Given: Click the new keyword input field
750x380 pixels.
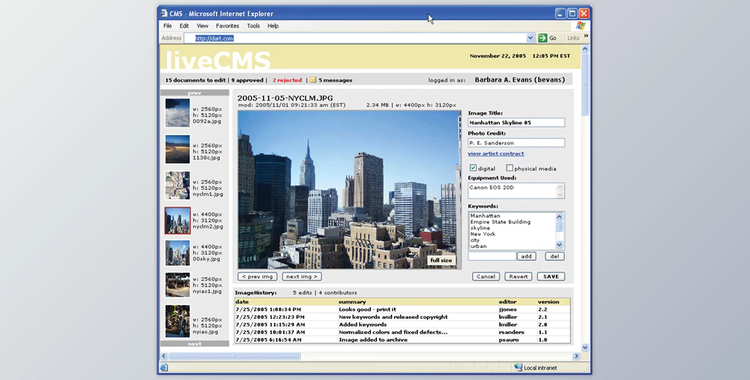Looking at the screenshot, I should tap(492, 257).
